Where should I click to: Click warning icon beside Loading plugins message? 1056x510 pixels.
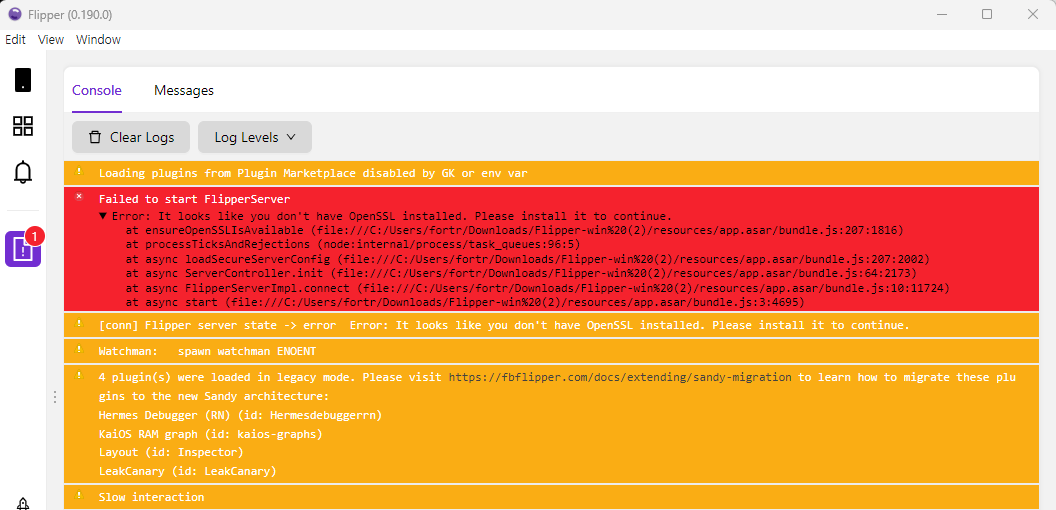coord(79,172)
